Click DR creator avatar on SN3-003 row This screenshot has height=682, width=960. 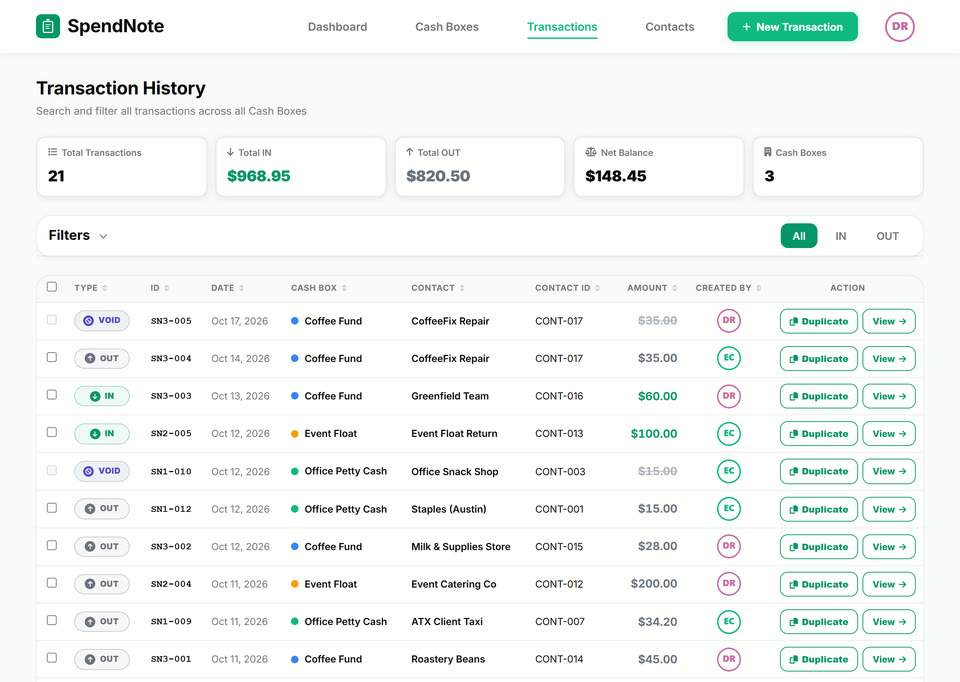[x=729, y=396]
